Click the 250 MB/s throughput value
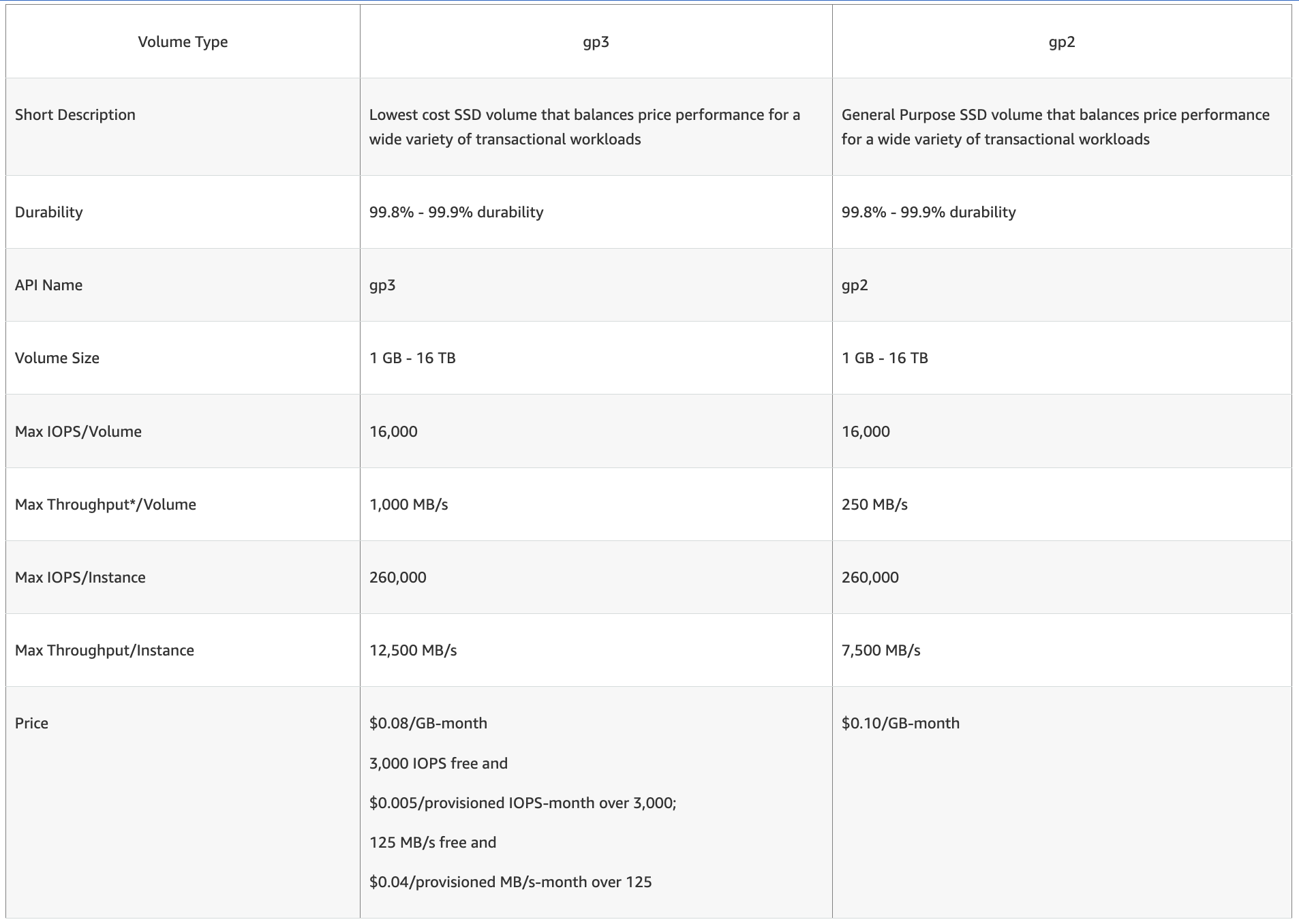 pos(874,504)
